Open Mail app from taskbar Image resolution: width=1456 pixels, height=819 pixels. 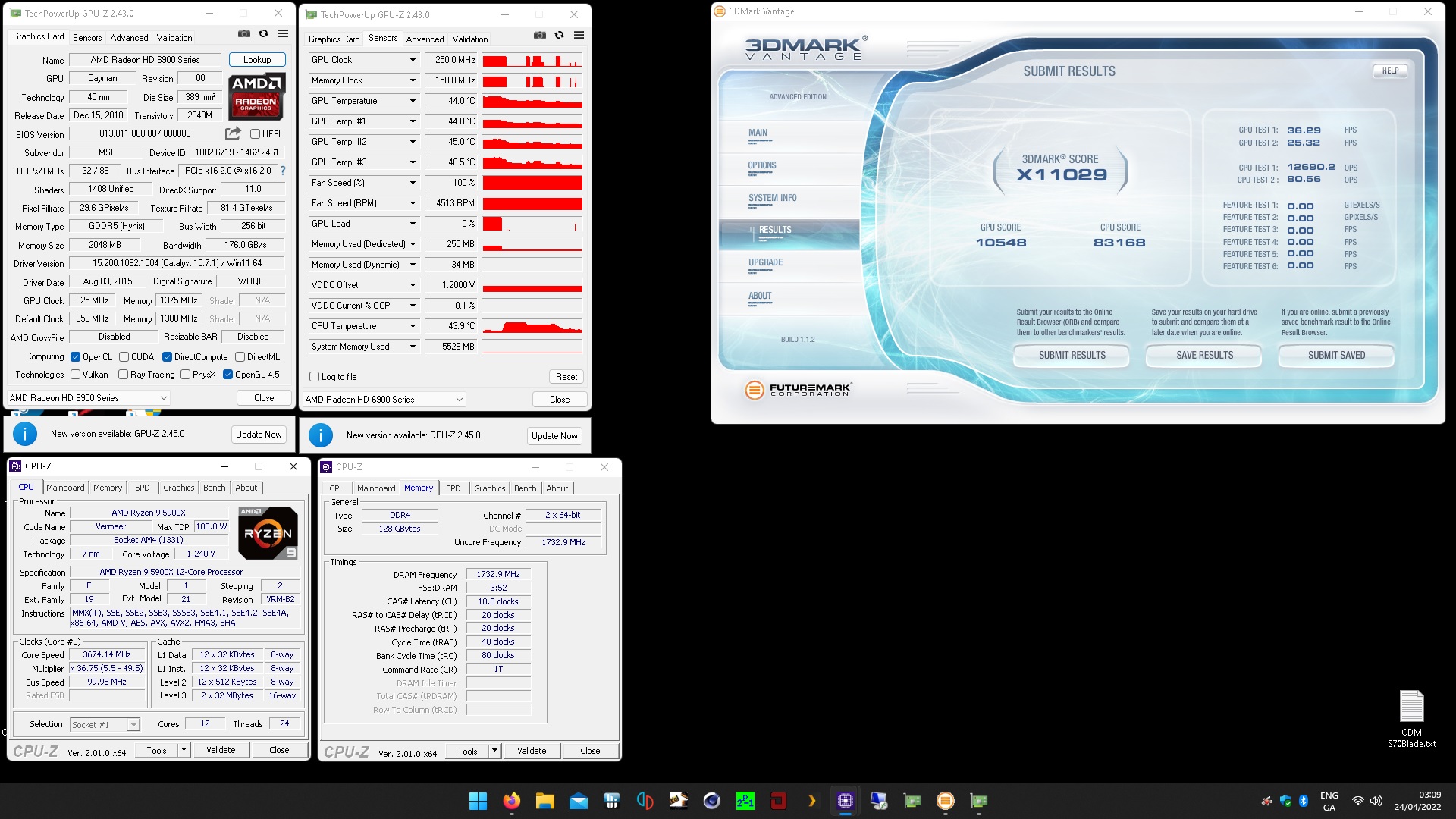tap(578, 801)
